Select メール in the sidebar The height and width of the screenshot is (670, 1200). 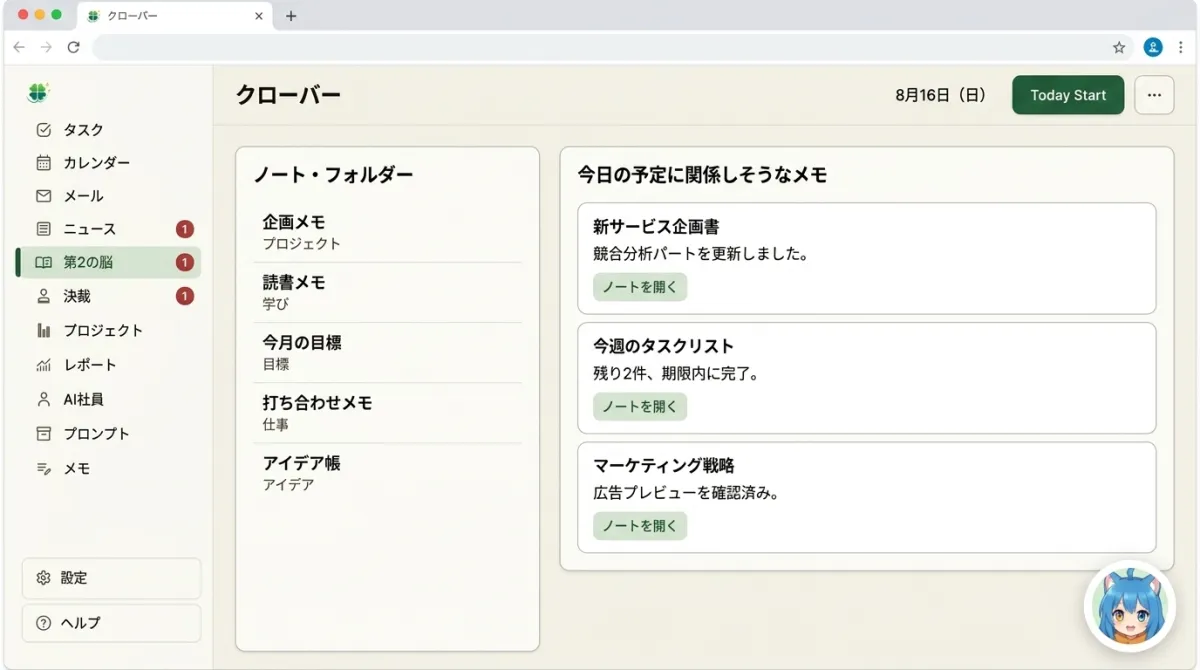(x=108, y=196)
